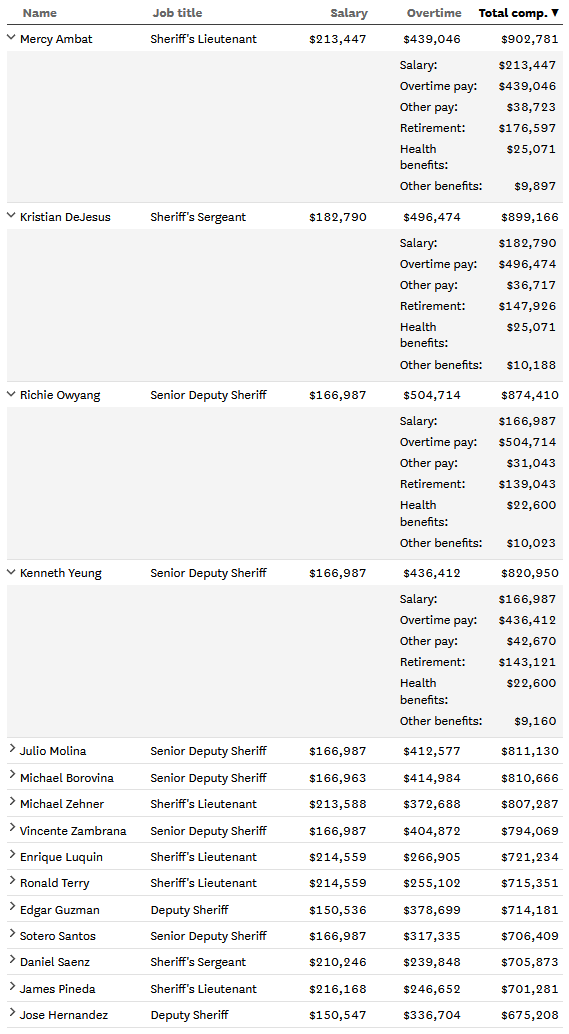Expand Julio Molina row chevron
Viewport: 569px width, 1034px height.
pyautogui.click(x=12, y=748)
